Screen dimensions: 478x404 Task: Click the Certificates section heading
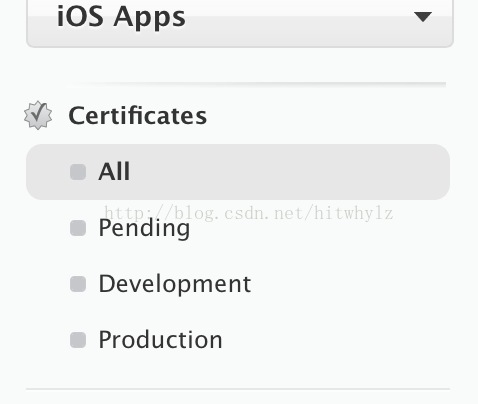[138, 115]
